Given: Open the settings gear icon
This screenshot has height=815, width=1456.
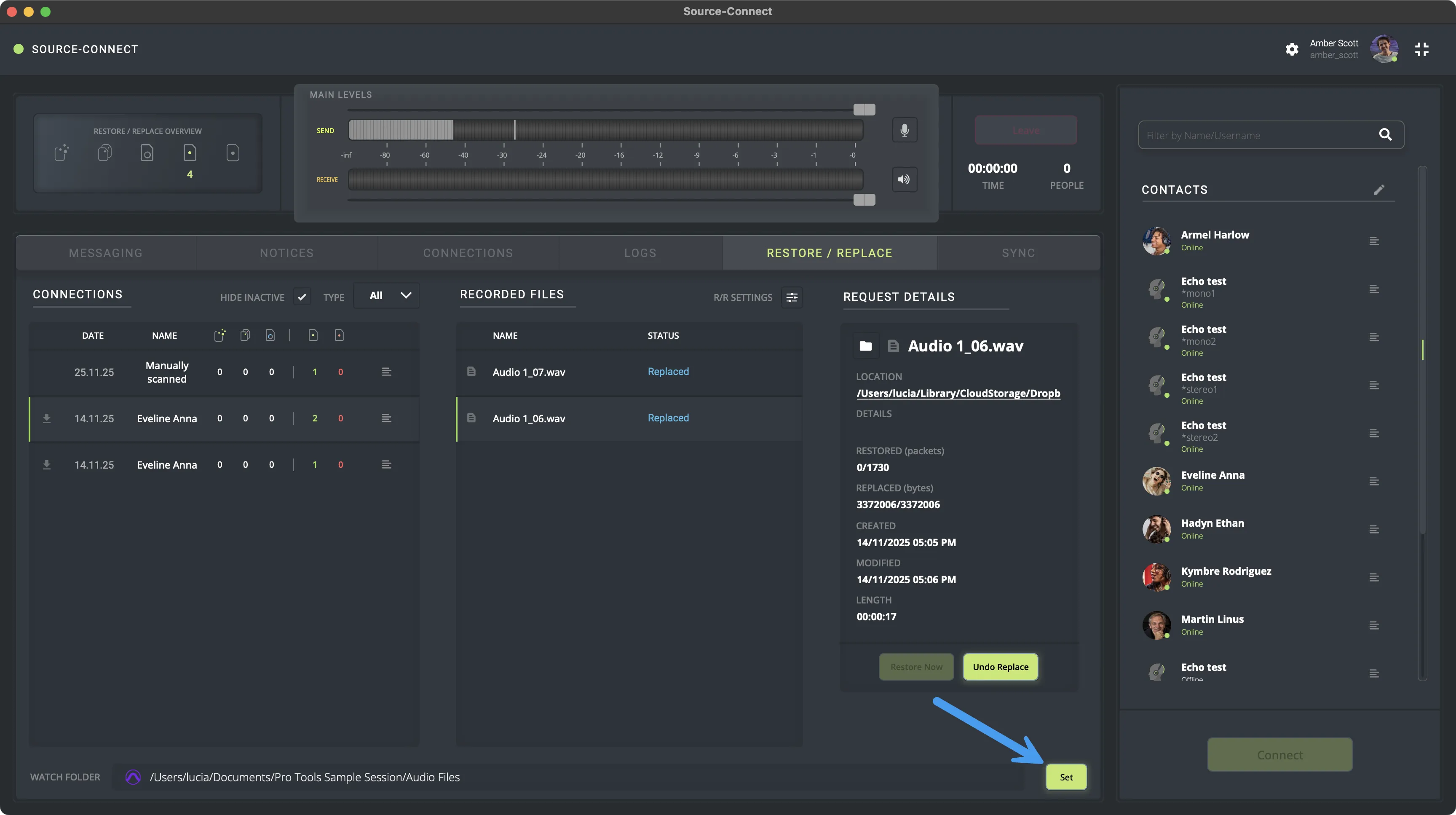Looking at the screenshot, I should click(1292, 49).
